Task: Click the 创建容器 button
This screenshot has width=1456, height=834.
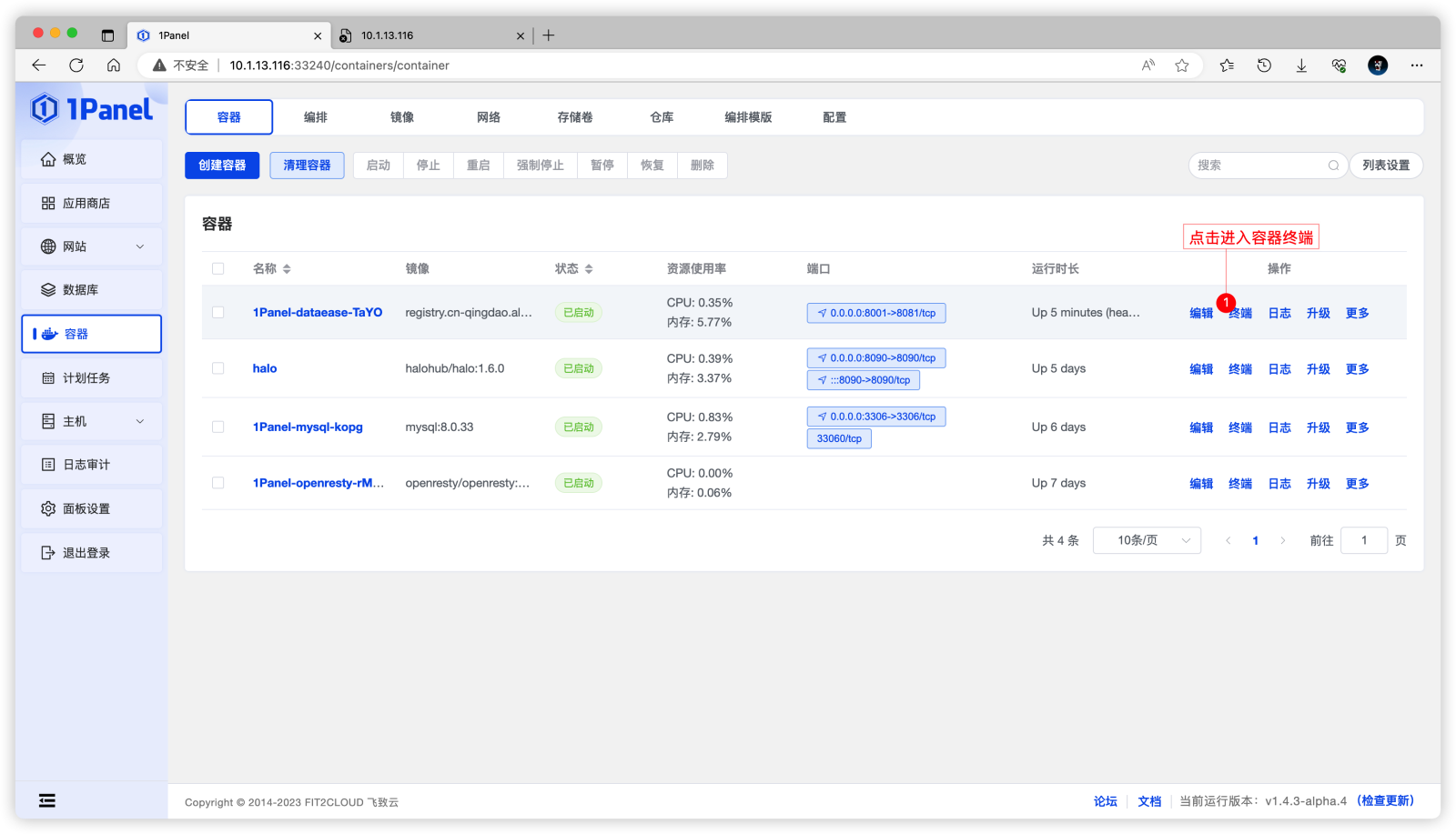Action: [x=222, y=166]
